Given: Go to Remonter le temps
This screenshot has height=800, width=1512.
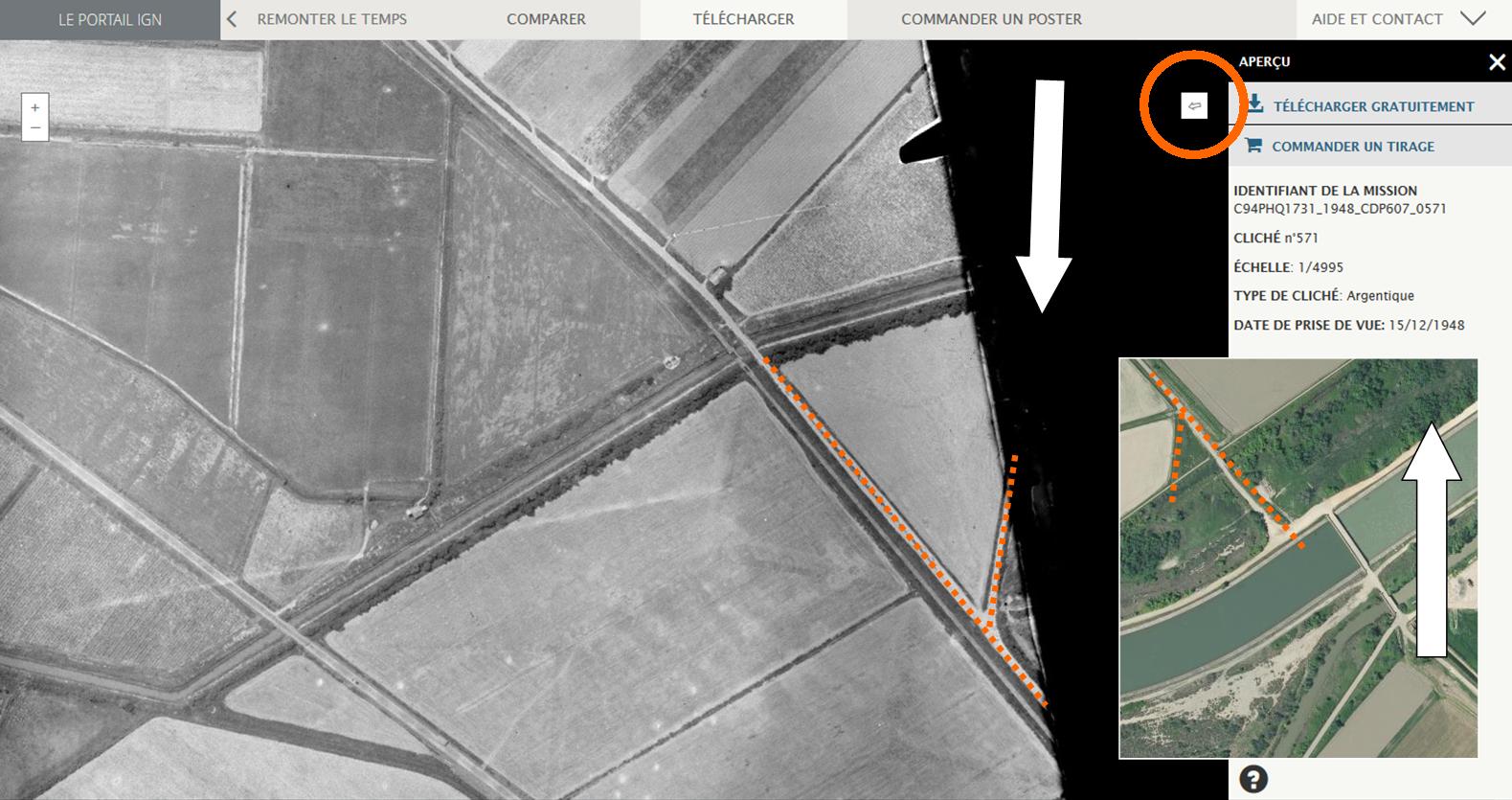Looking at the screenshot, I should pos(331,19).
